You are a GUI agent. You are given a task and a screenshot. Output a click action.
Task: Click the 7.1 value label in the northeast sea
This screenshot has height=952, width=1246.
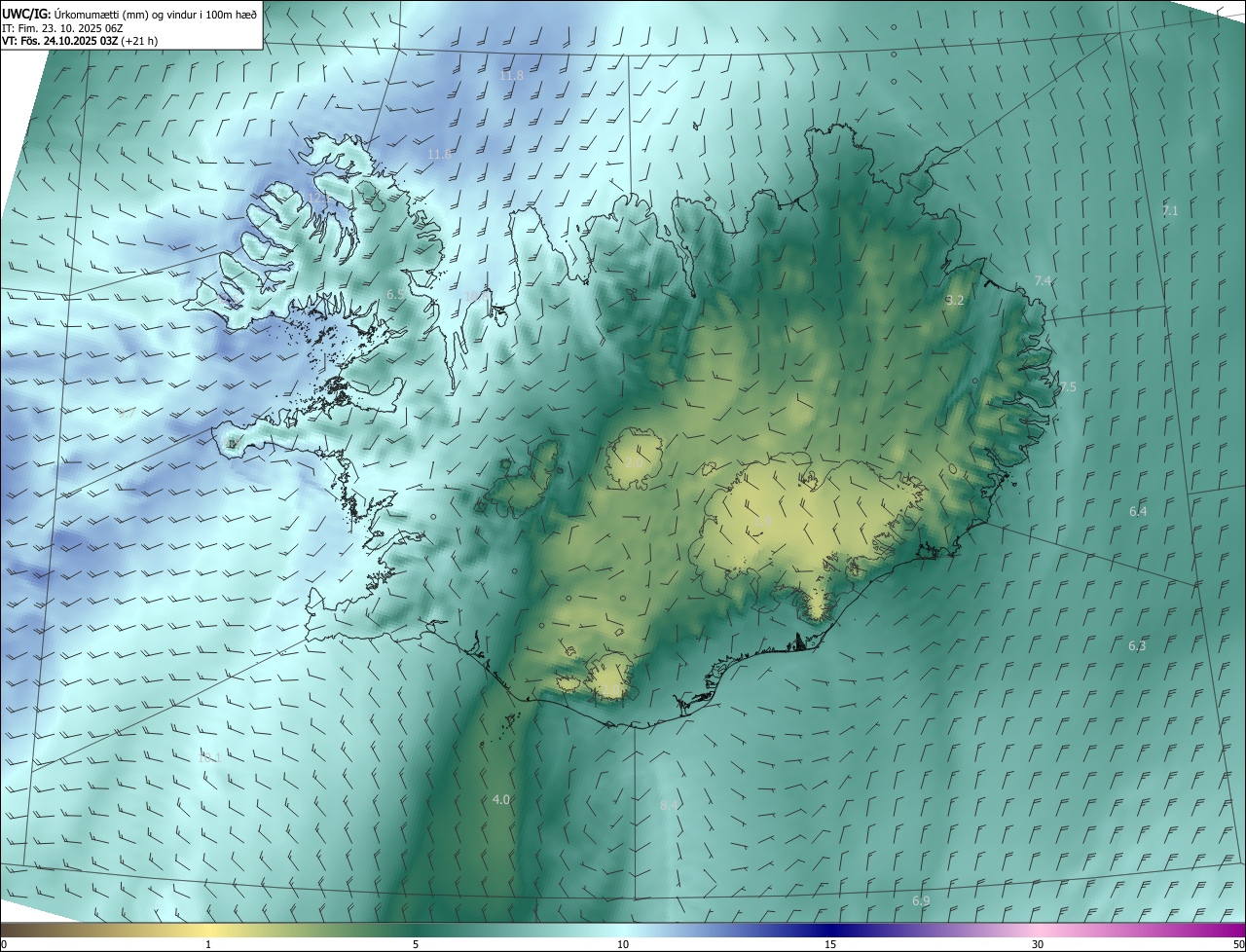1170,210
